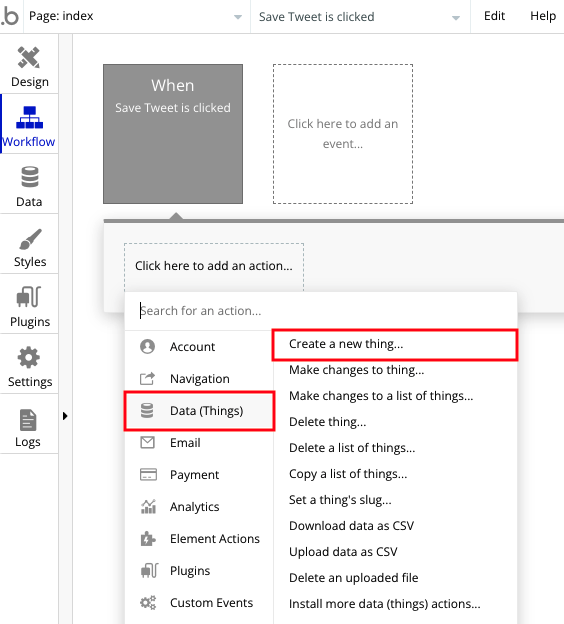Expand the Page: index dropdown arrow
The width and height of the screenshot is (564, 624).
click(238, 17)
